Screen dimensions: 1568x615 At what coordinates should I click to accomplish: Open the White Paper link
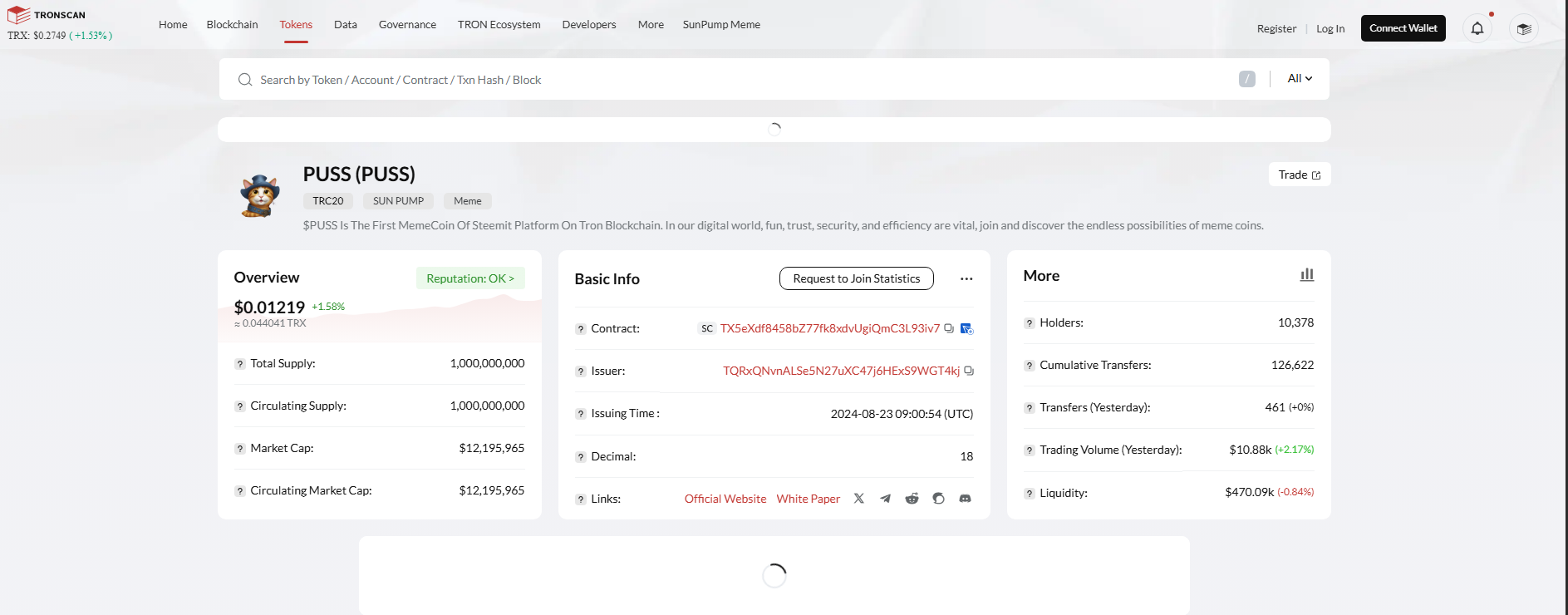click(x=809, y=499)
